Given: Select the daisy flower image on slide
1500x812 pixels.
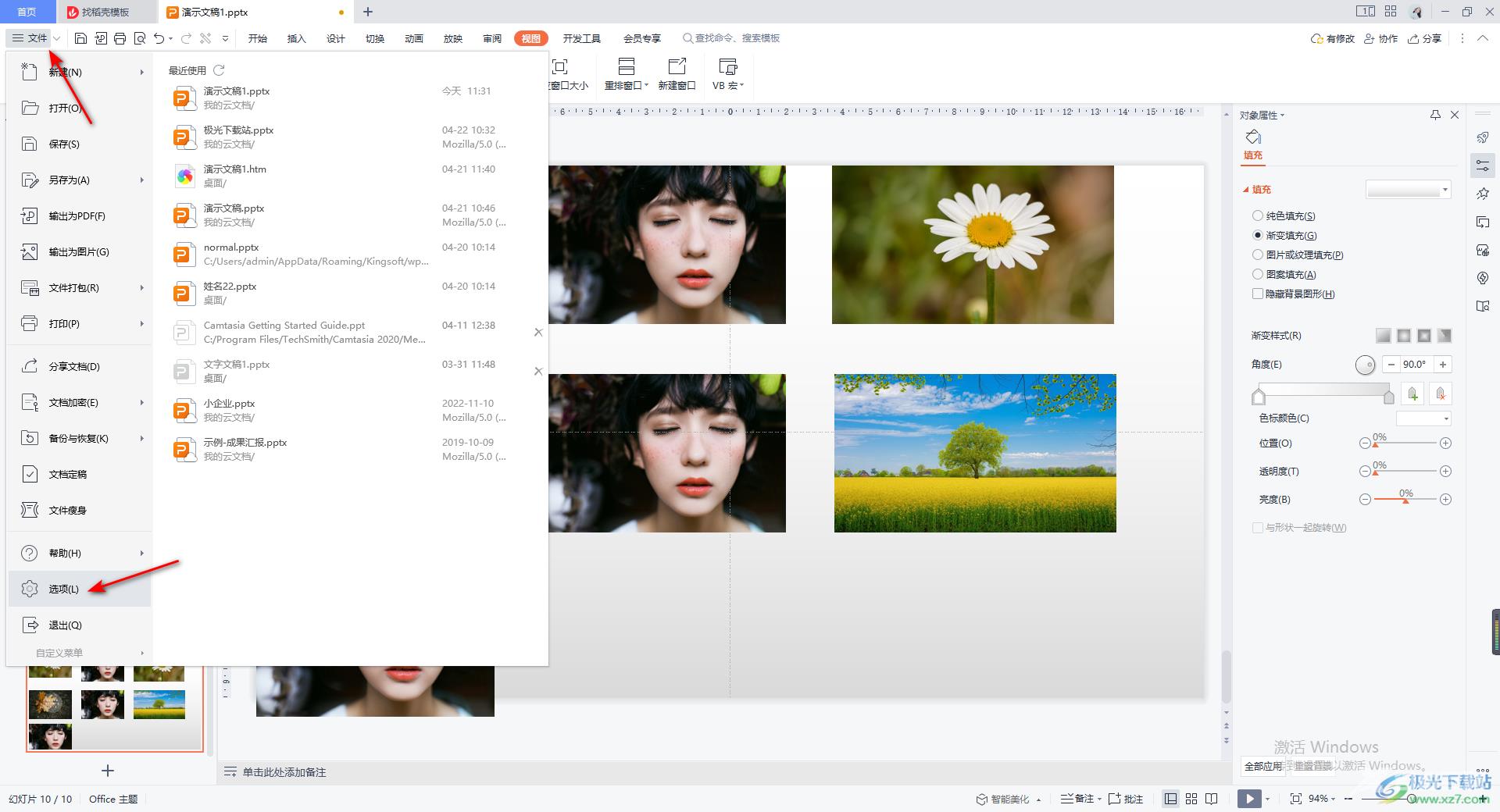Looking at the screenshot, I should click(x=973, y=244).
